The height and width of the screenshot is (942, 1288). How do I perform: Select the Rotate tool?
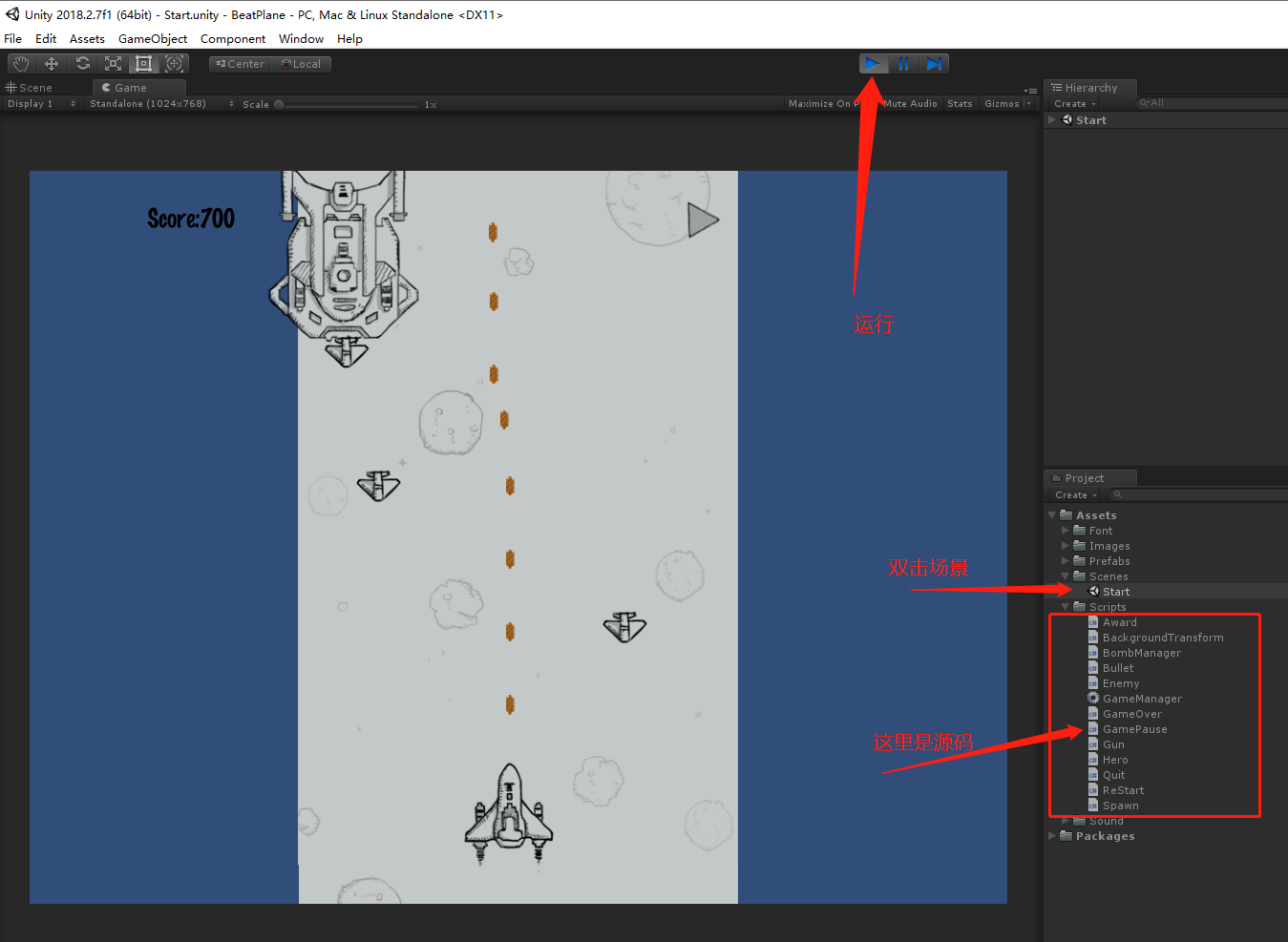tap(83, 64)
